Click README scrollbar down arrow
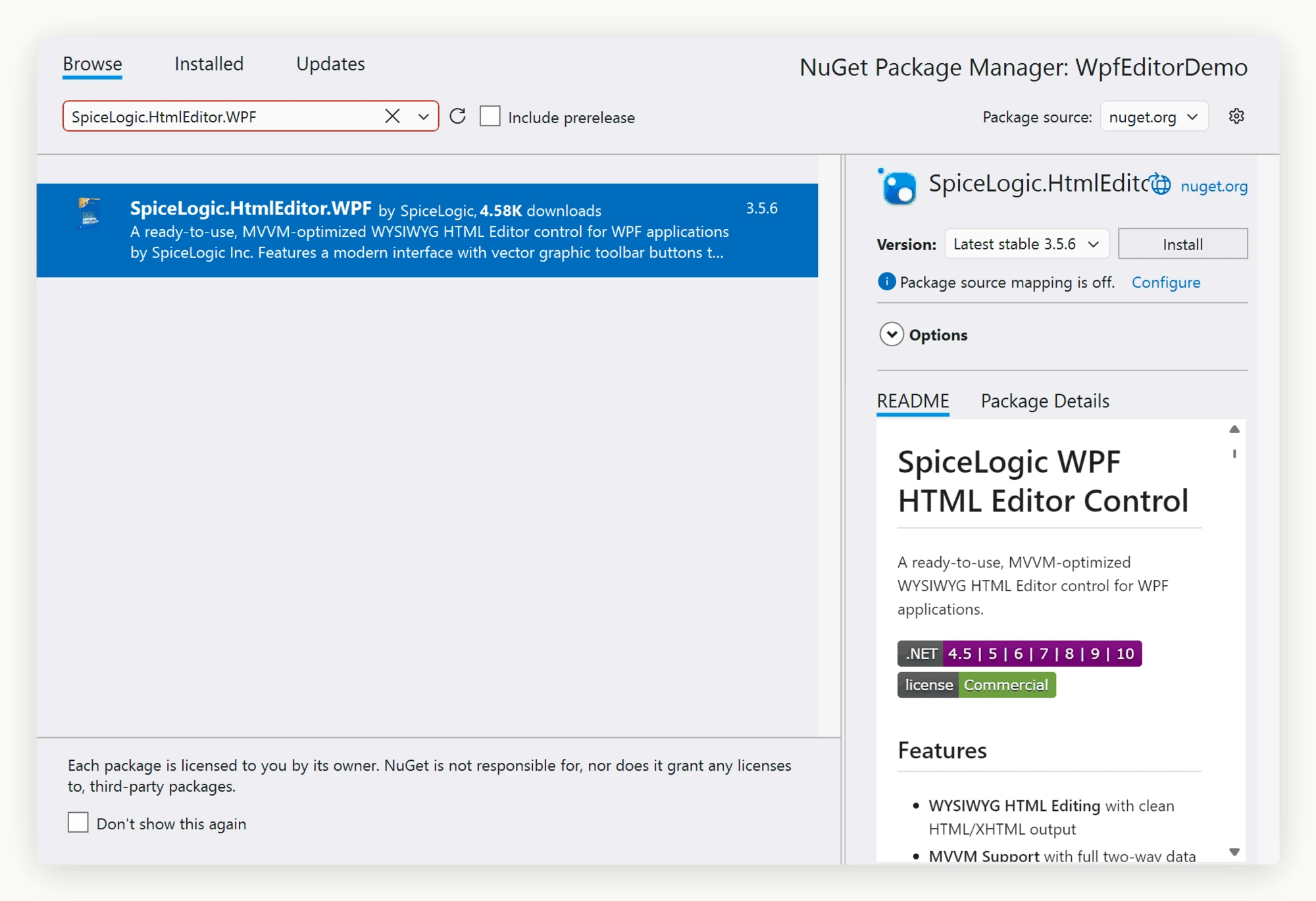 pyautogui.click(x=1234, y=852)
